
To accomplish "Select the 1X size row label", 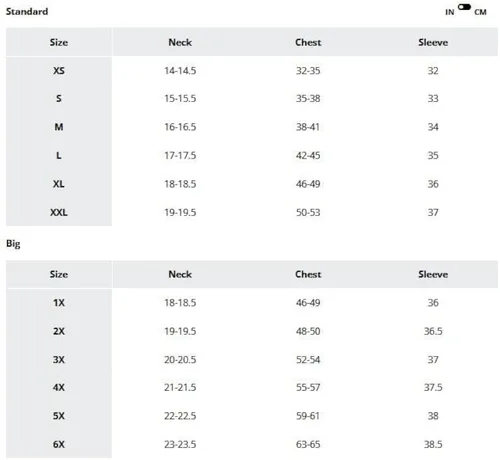I will [x=59, y=303].
